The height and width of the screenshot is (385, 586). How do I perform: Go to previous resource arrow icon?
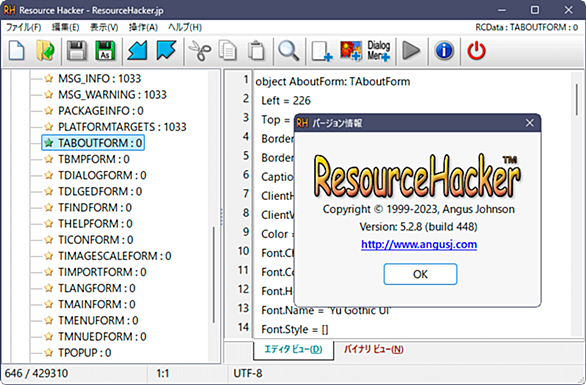137,50
